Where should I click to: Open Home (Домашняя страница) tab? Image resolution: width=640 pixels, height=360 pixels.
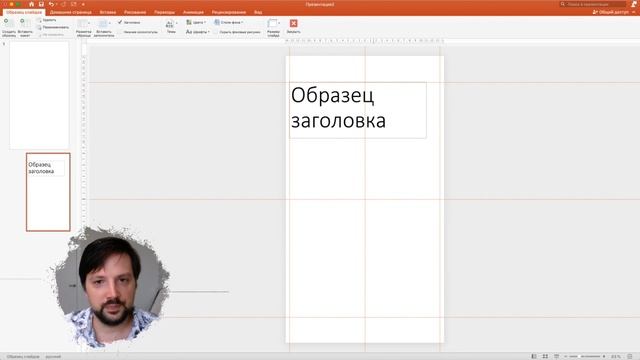(71, 12)
